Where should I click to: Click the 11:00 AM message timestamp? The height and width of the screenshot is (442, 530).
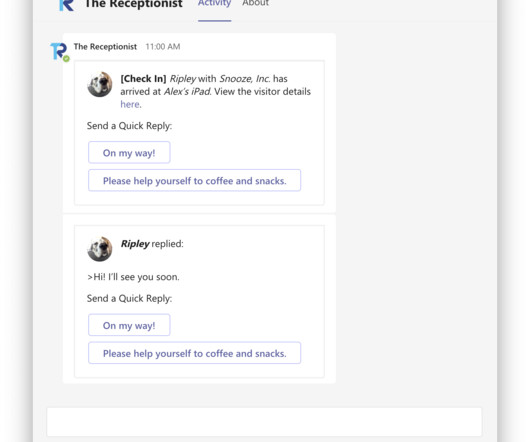click(x=163, y=47)
